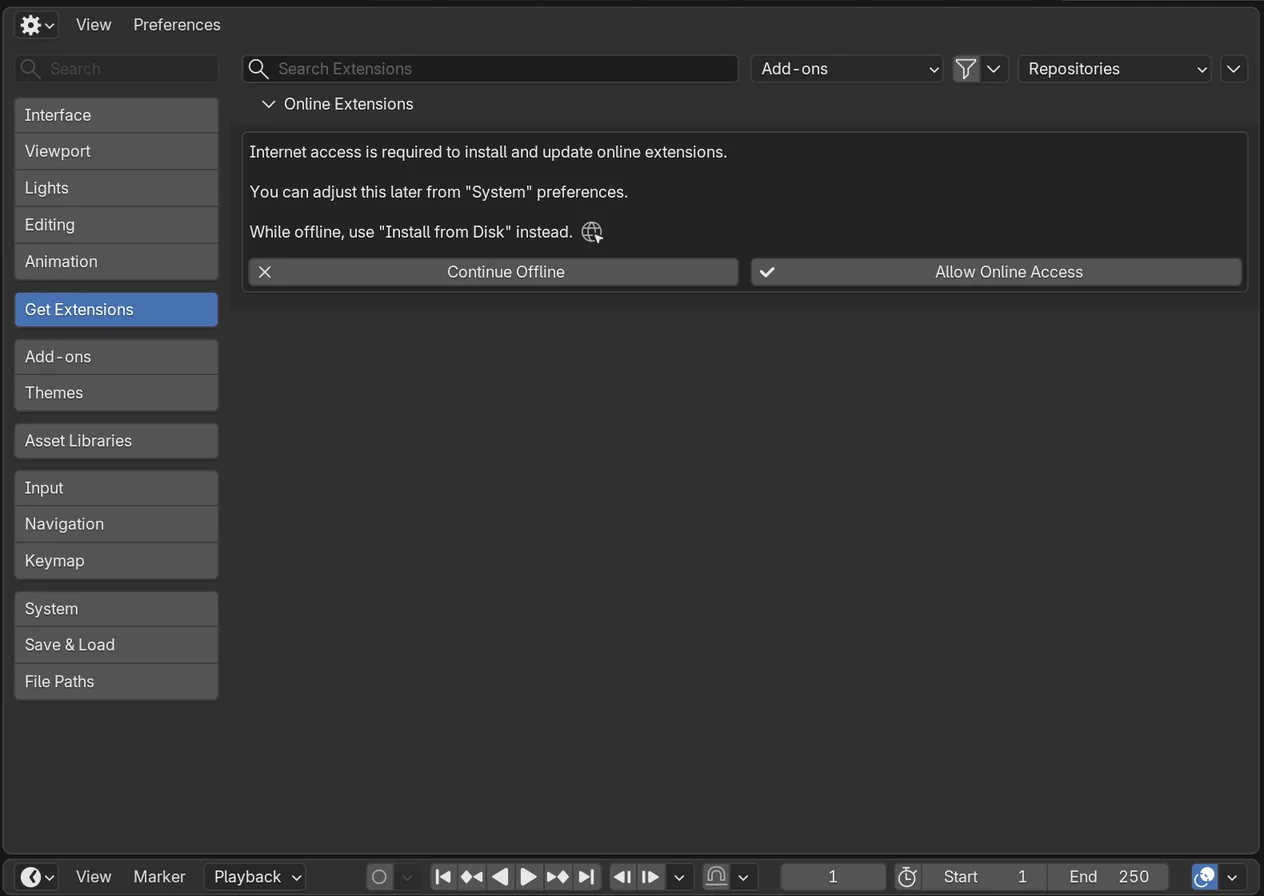Click the globe internet icon
This screenshot has width=1264, height=896.
click(x=592, y=232)
